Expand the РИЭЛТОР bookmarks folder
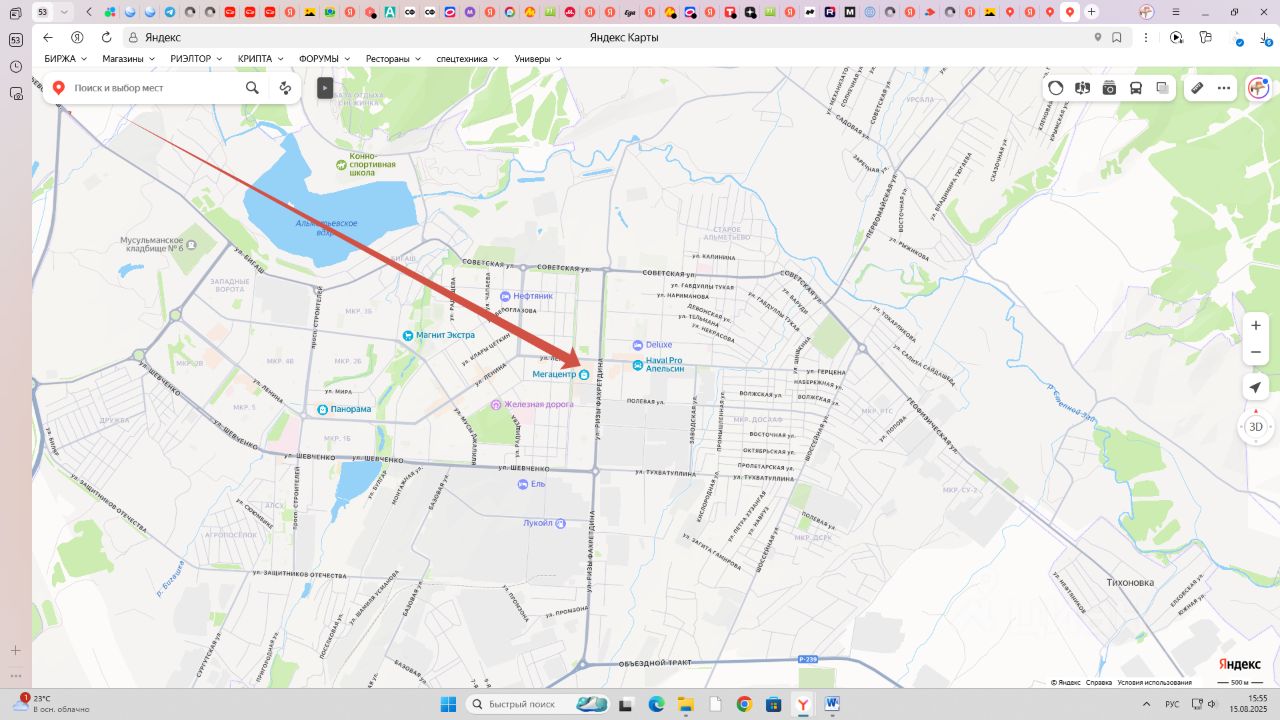This screenshot has width=1280, height=720. (x=197, y=59)
